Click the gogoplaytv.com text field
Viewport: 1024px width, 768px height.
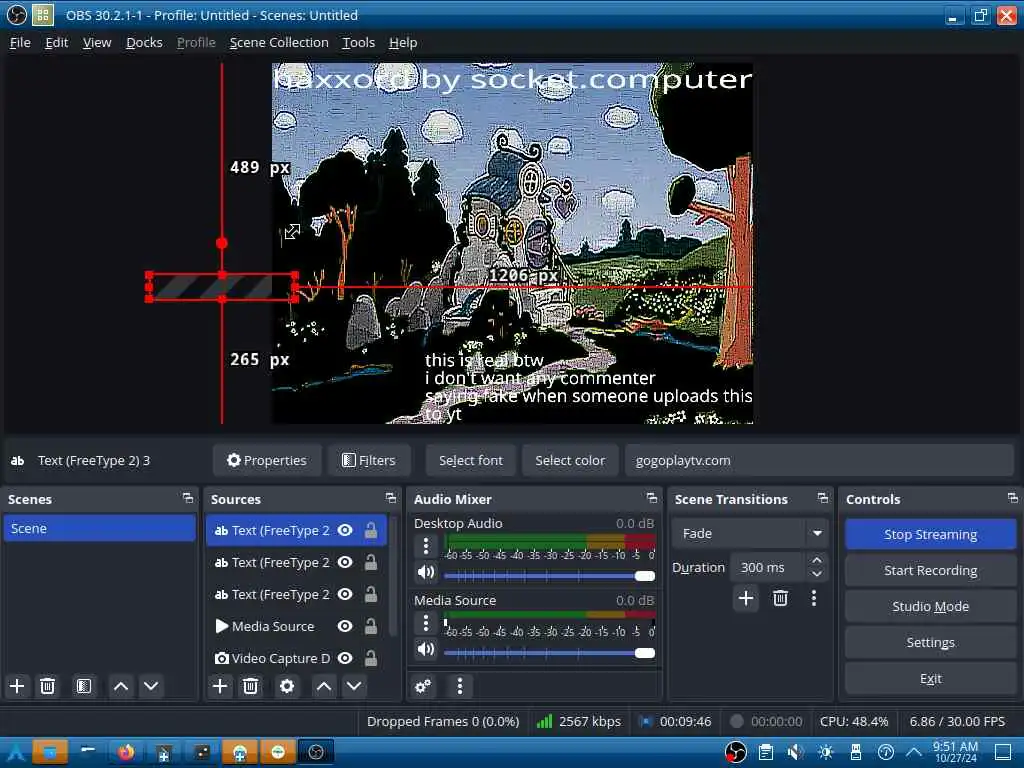point(819,460)
